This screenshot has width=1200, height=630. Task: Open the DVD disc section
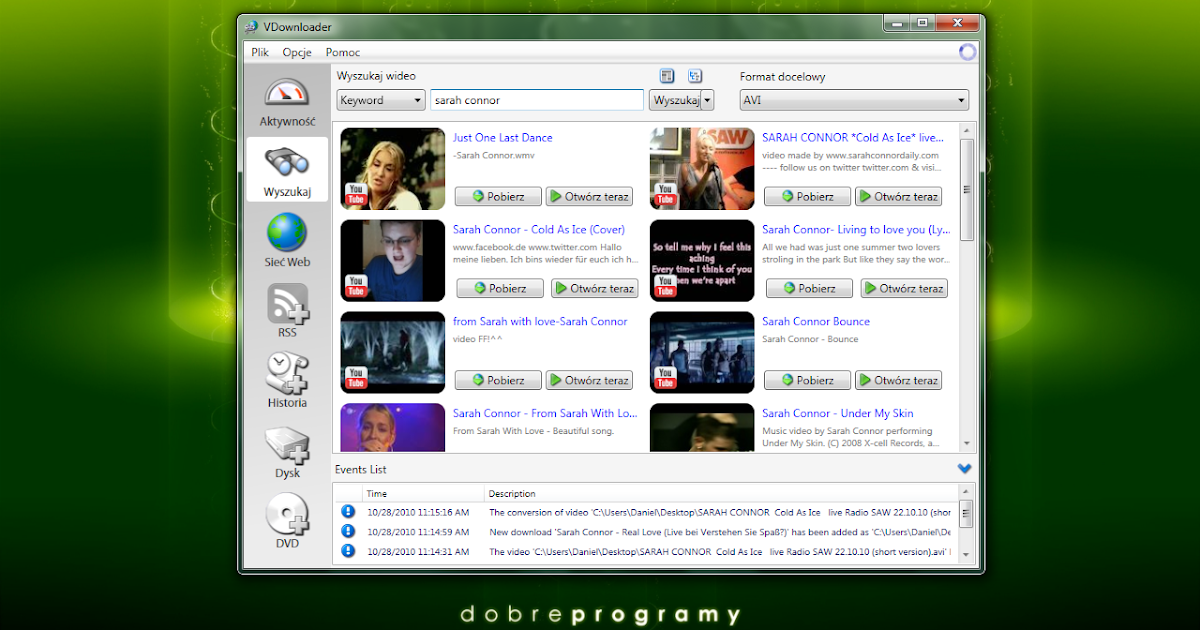pyautogui.click(x=287, y=521)
